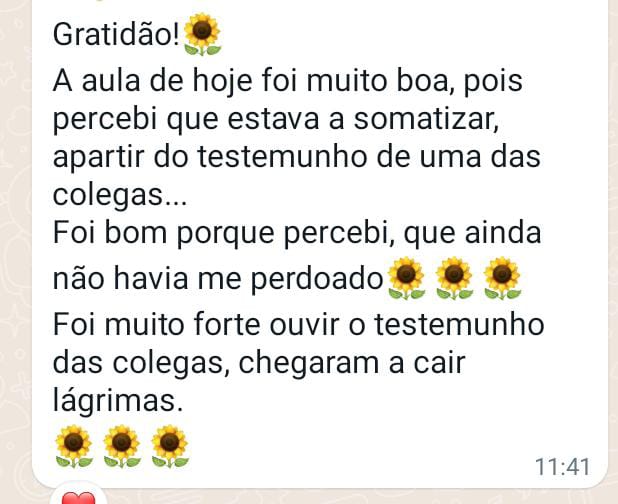Viewport: 618px width, 504px height.
Task: Click the word "lágrimas." at the end
Action: (118, 401)
